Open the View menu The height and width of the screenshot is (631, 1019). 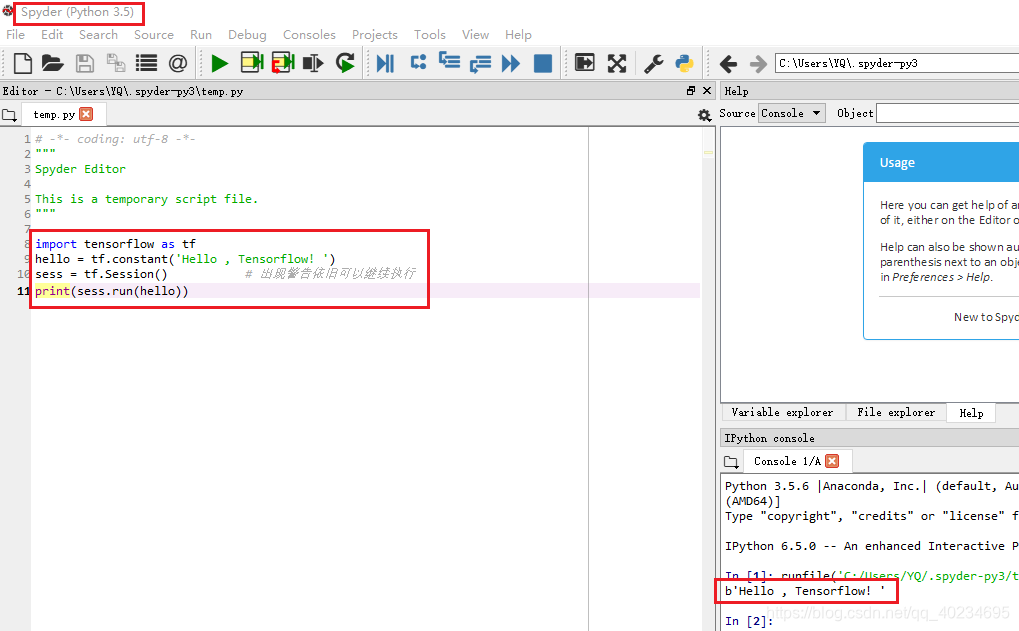tap(475, 34)
